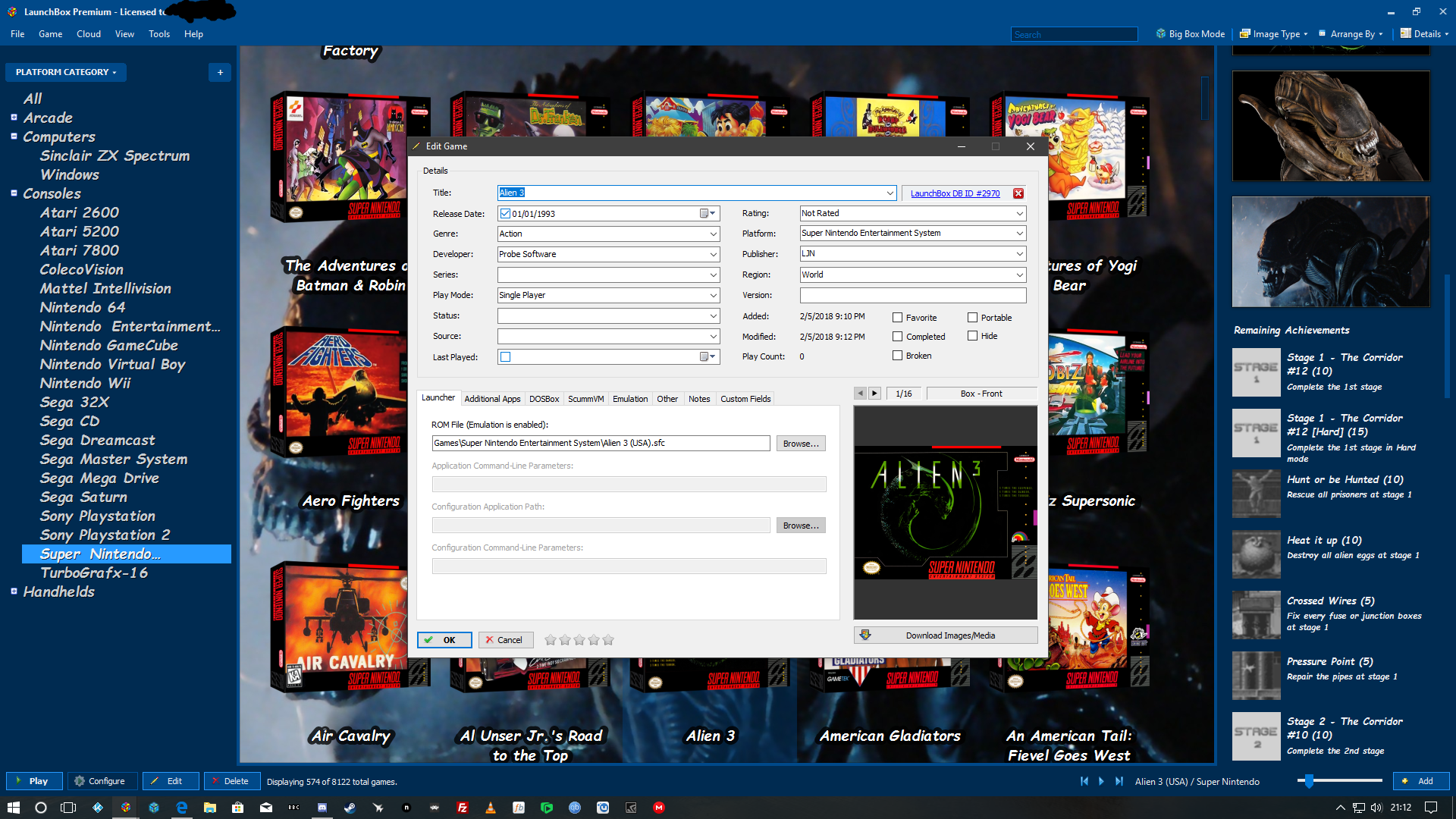
Task: Jump to first game in status bar
Action: point(1084,781)
